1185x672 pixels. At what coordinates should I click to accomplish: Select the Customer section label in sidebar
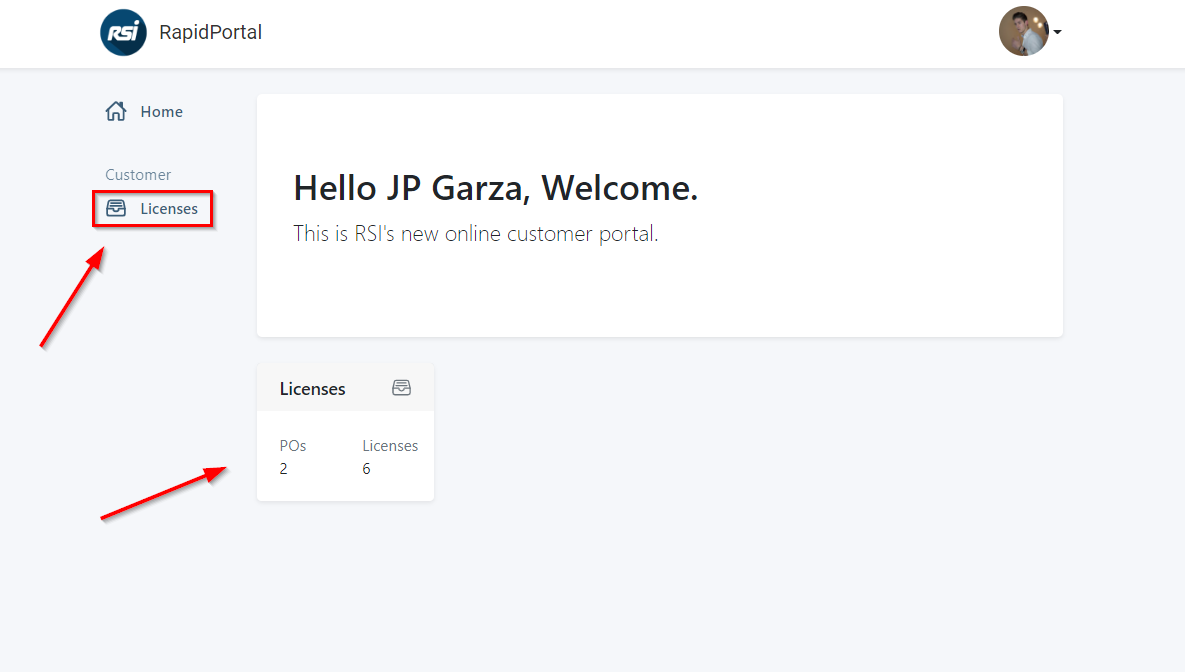pyautogui.click(x=138, y=175)
